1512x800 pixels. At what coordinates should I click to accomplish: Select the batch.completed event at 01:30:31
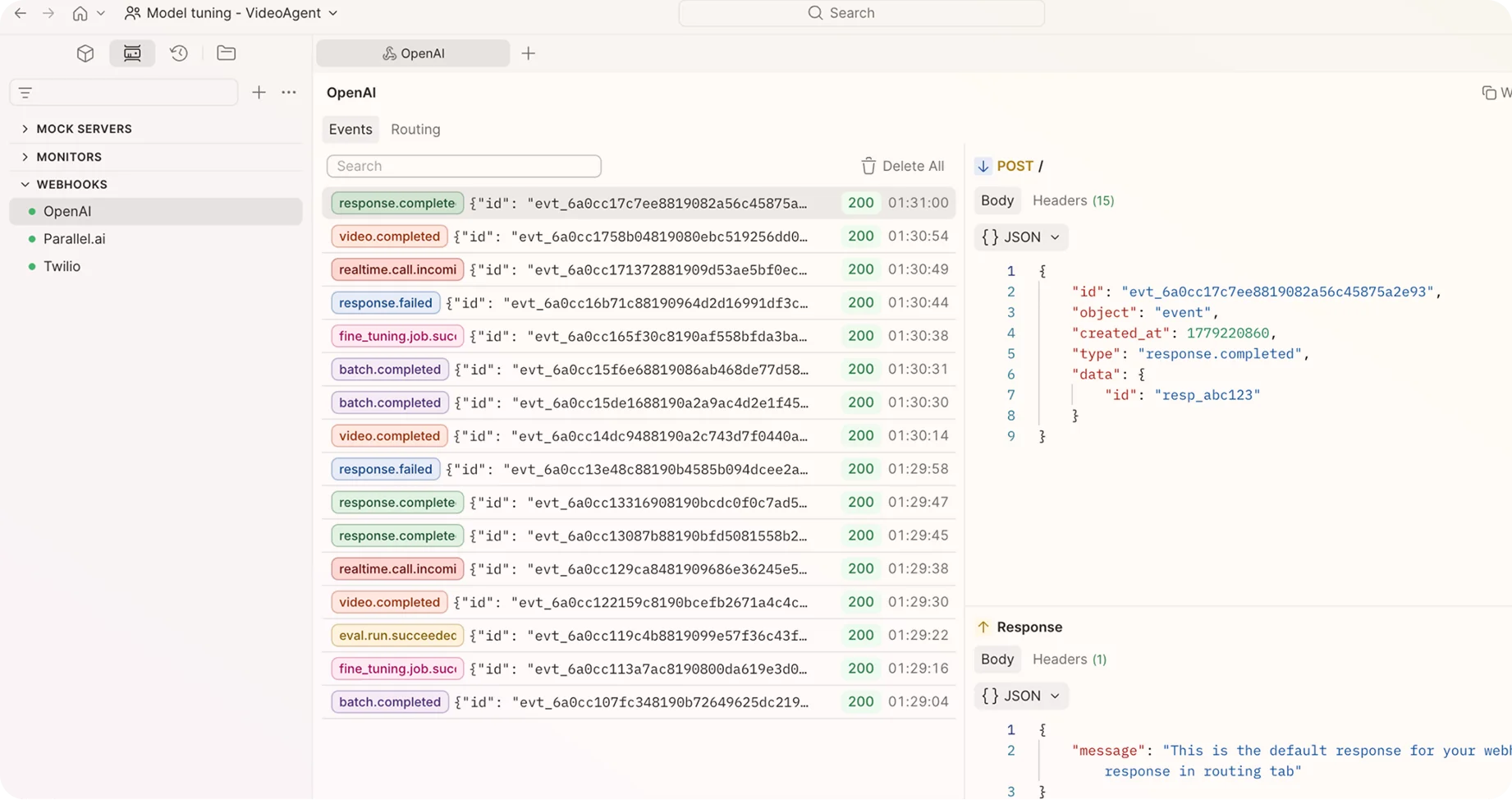tap(639, 370)
